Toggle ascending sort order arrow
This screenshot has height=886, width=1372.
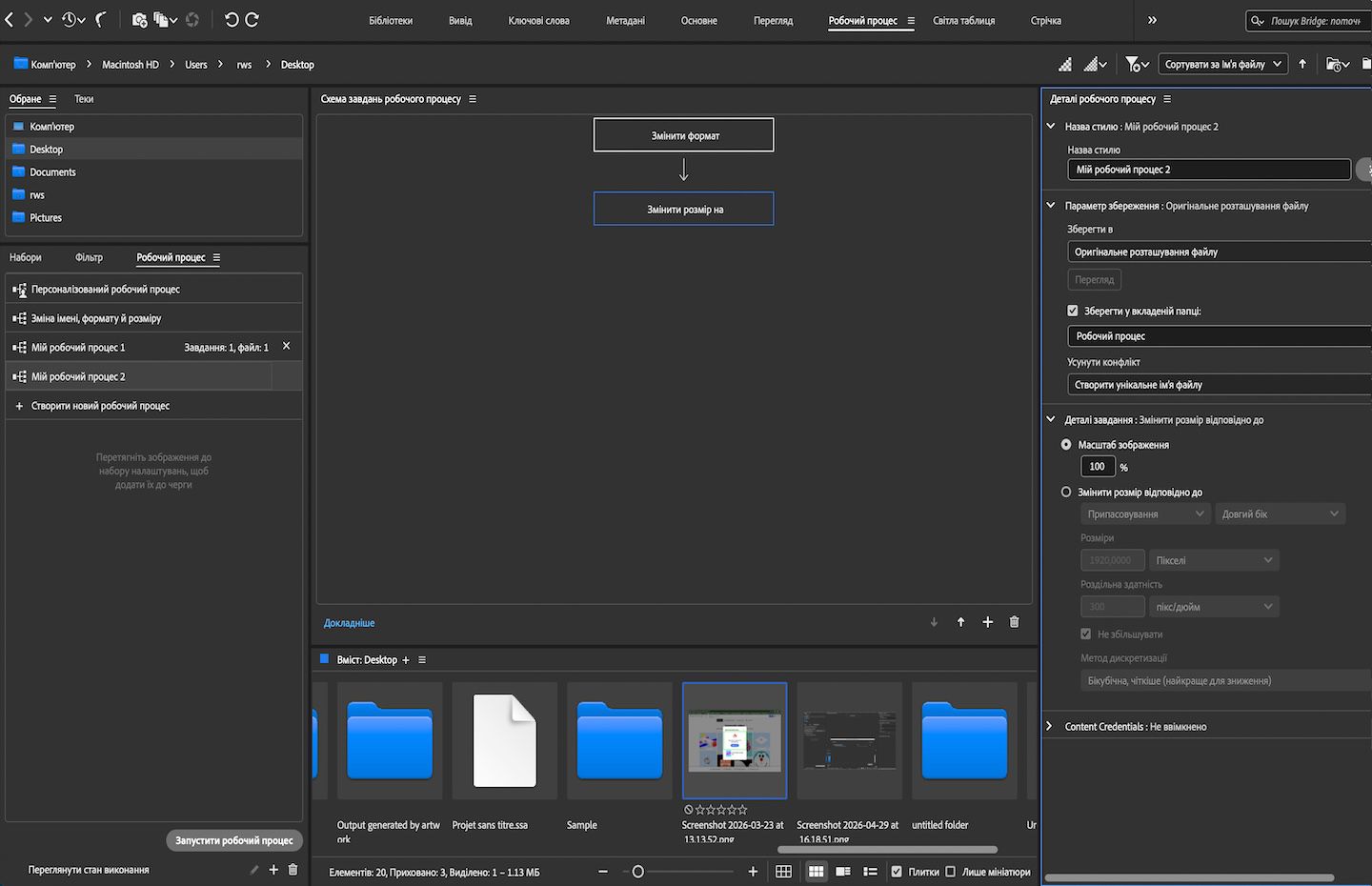tap(1302, 64)
